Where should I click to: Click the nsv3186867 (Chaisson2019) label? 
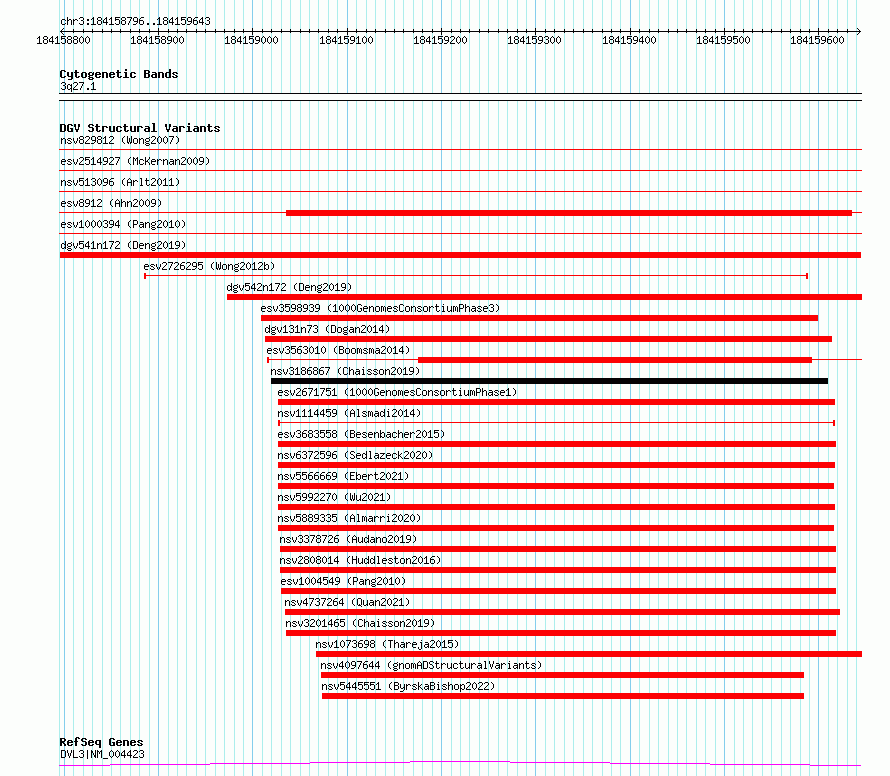(x=345, y=371)
